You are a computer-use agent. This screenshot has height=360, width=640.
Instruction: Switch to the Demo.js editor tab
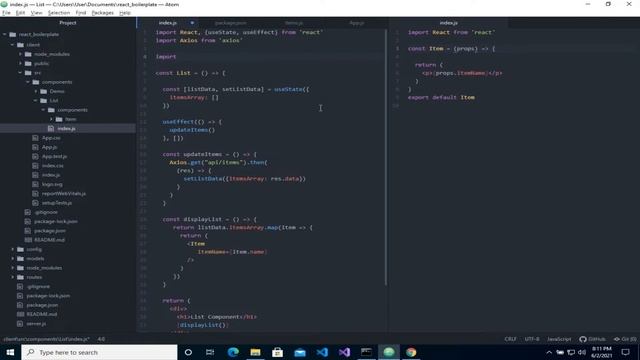coord(294,23)
